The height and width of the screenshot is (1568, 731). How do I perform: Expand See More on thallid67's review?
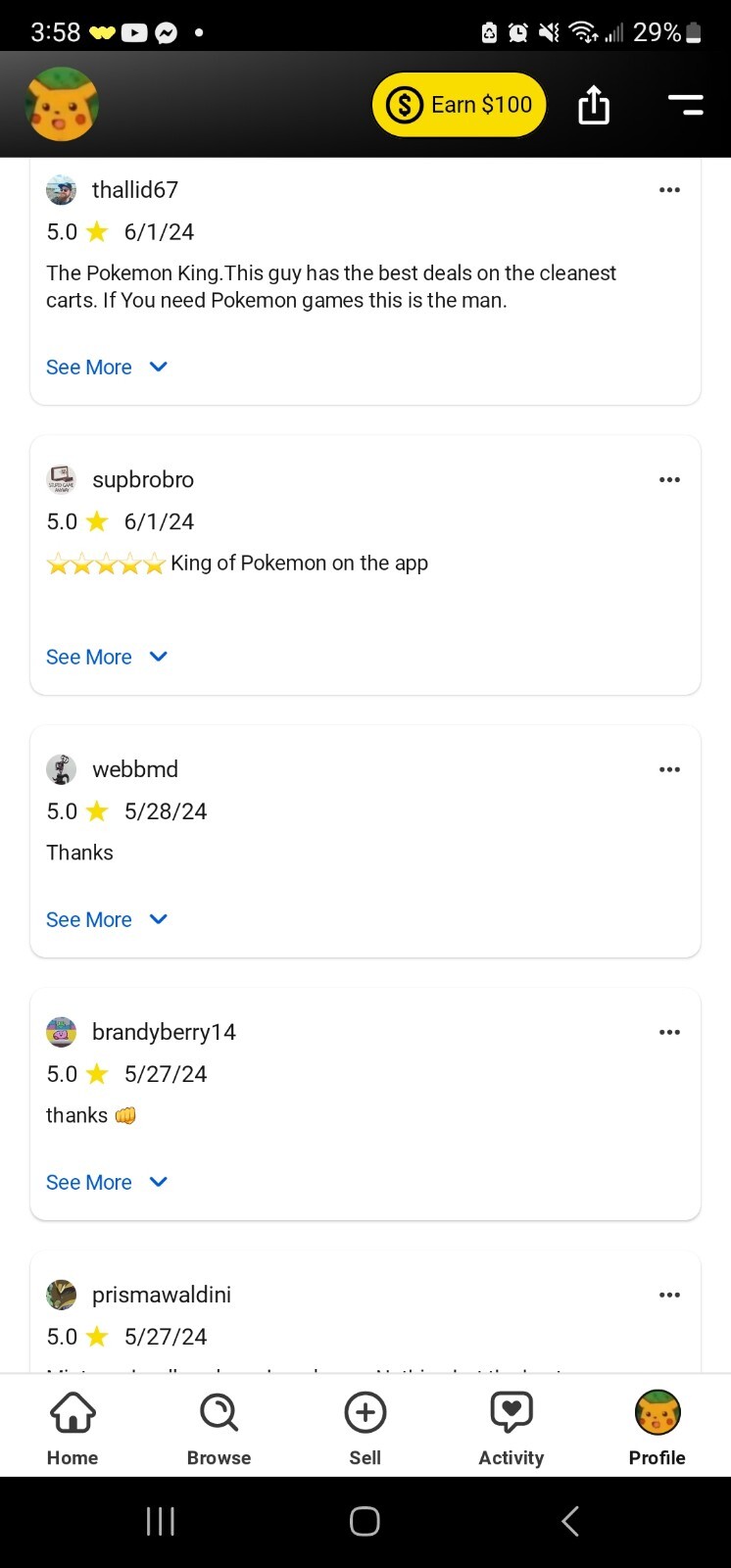click(x=107, y=367)
